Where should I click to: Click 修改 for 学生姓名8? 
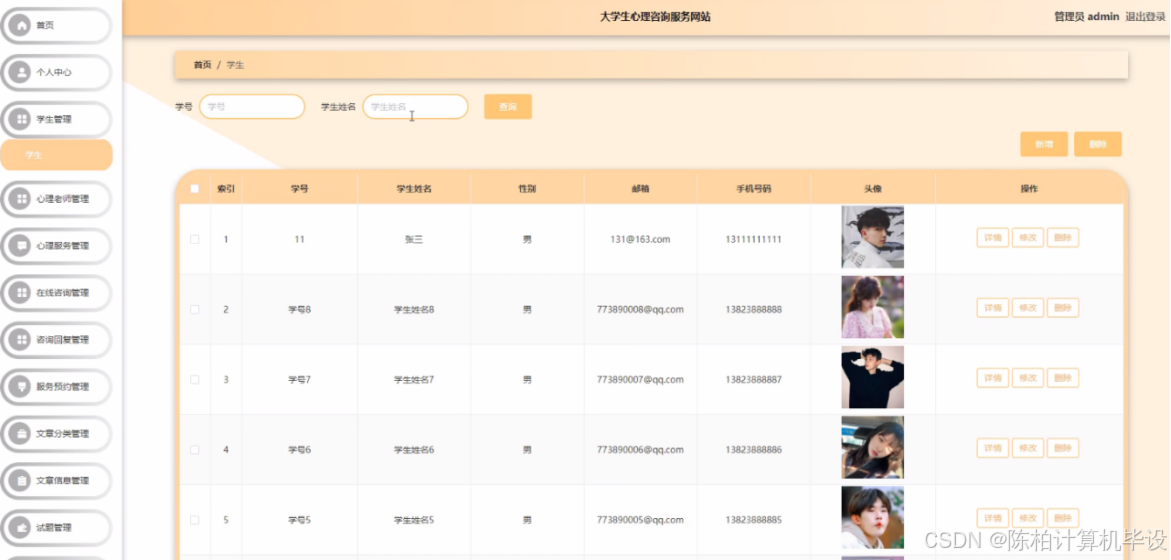pyautogui.click(x=1028, y=308)
